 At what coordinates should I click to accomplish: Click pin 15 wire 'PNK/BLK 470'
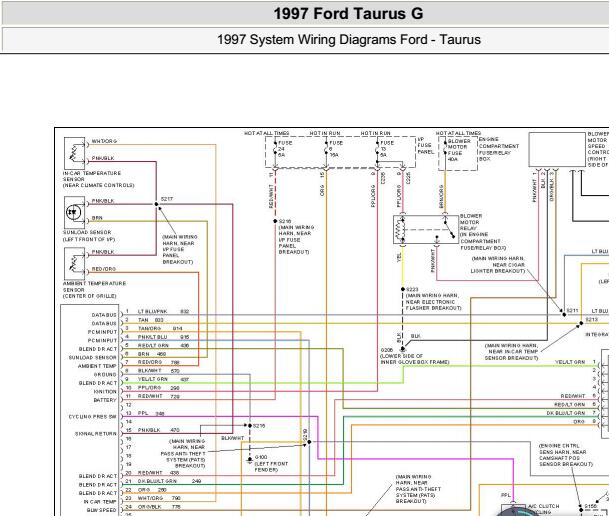click(x=158, y=430)
